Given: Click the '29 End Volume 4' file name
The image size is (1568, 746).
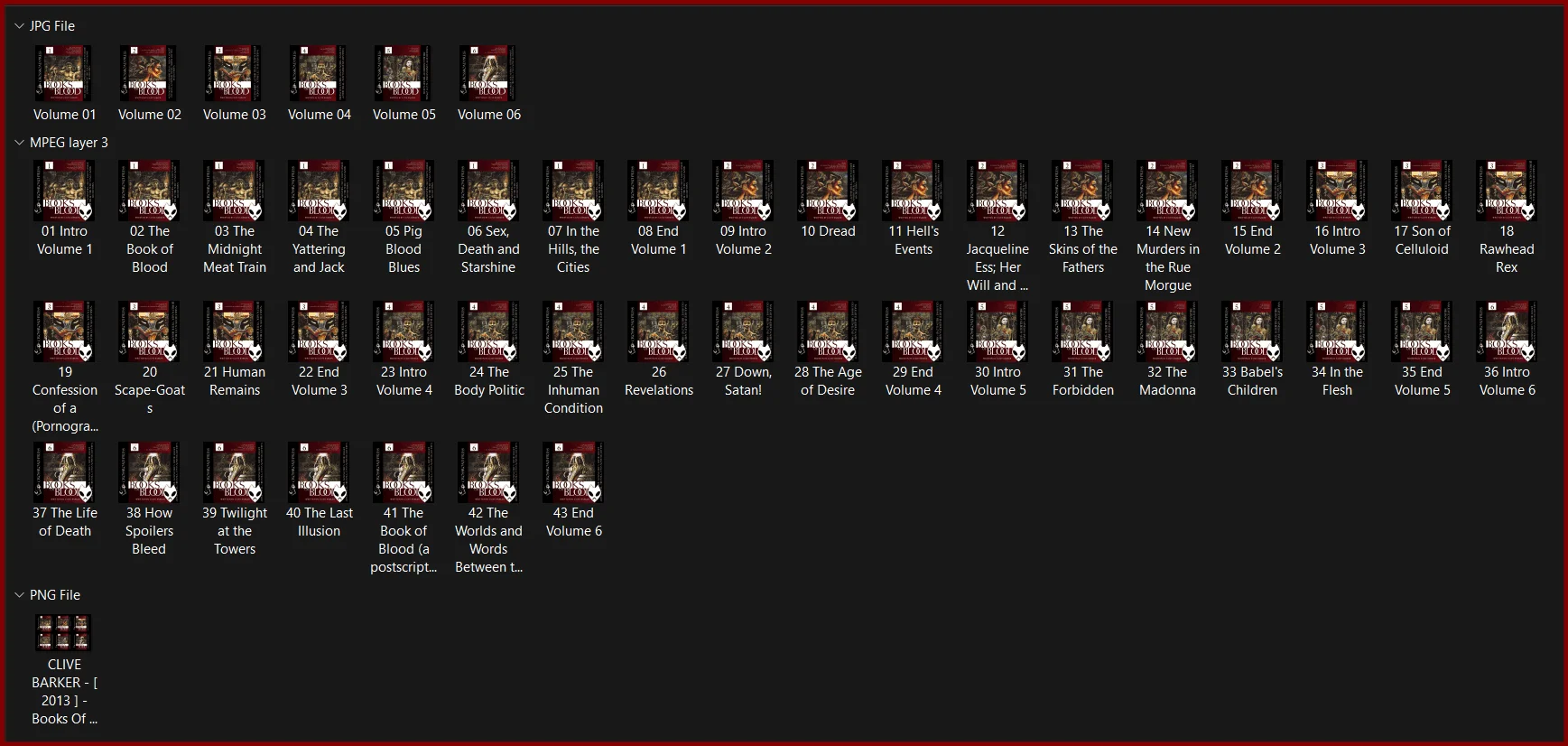Looking at the screenshot, I should point(914,381).
